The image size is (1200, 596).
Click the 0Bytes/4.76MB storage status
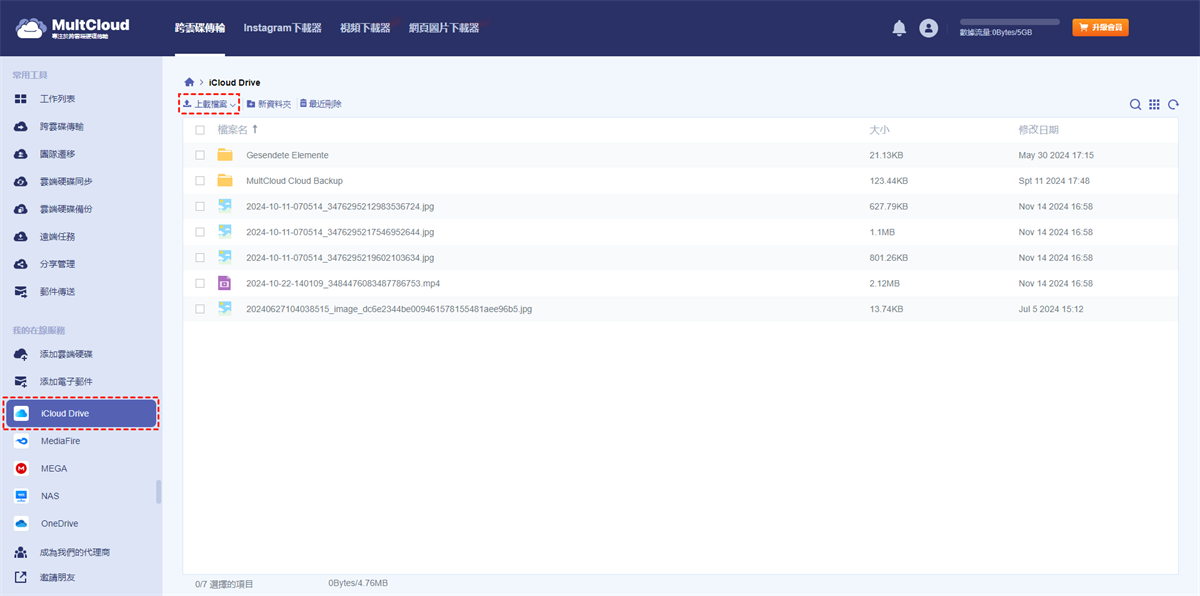tap(358, 583)
